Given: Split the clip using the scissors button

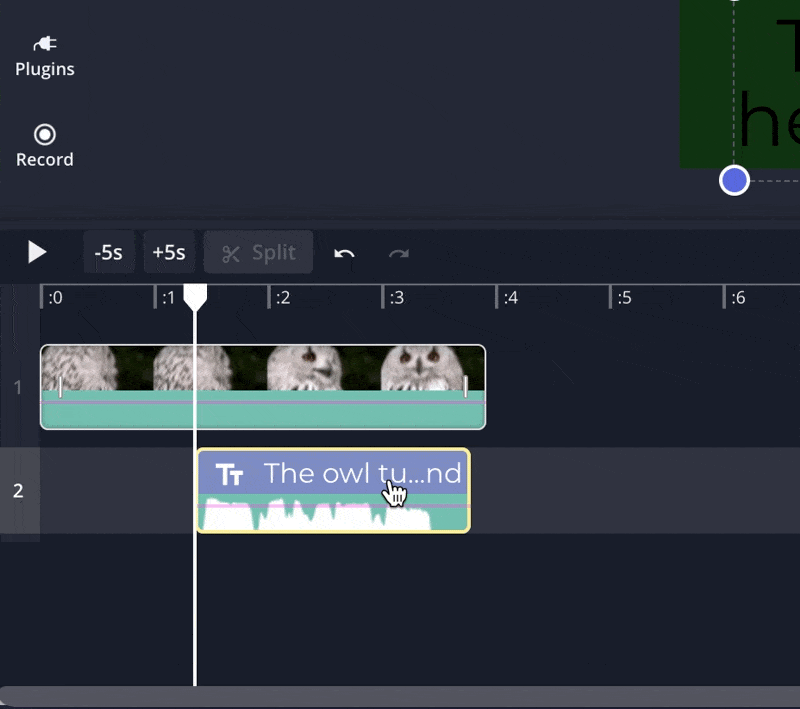Looking at the screenshot, I should point(258,252).
